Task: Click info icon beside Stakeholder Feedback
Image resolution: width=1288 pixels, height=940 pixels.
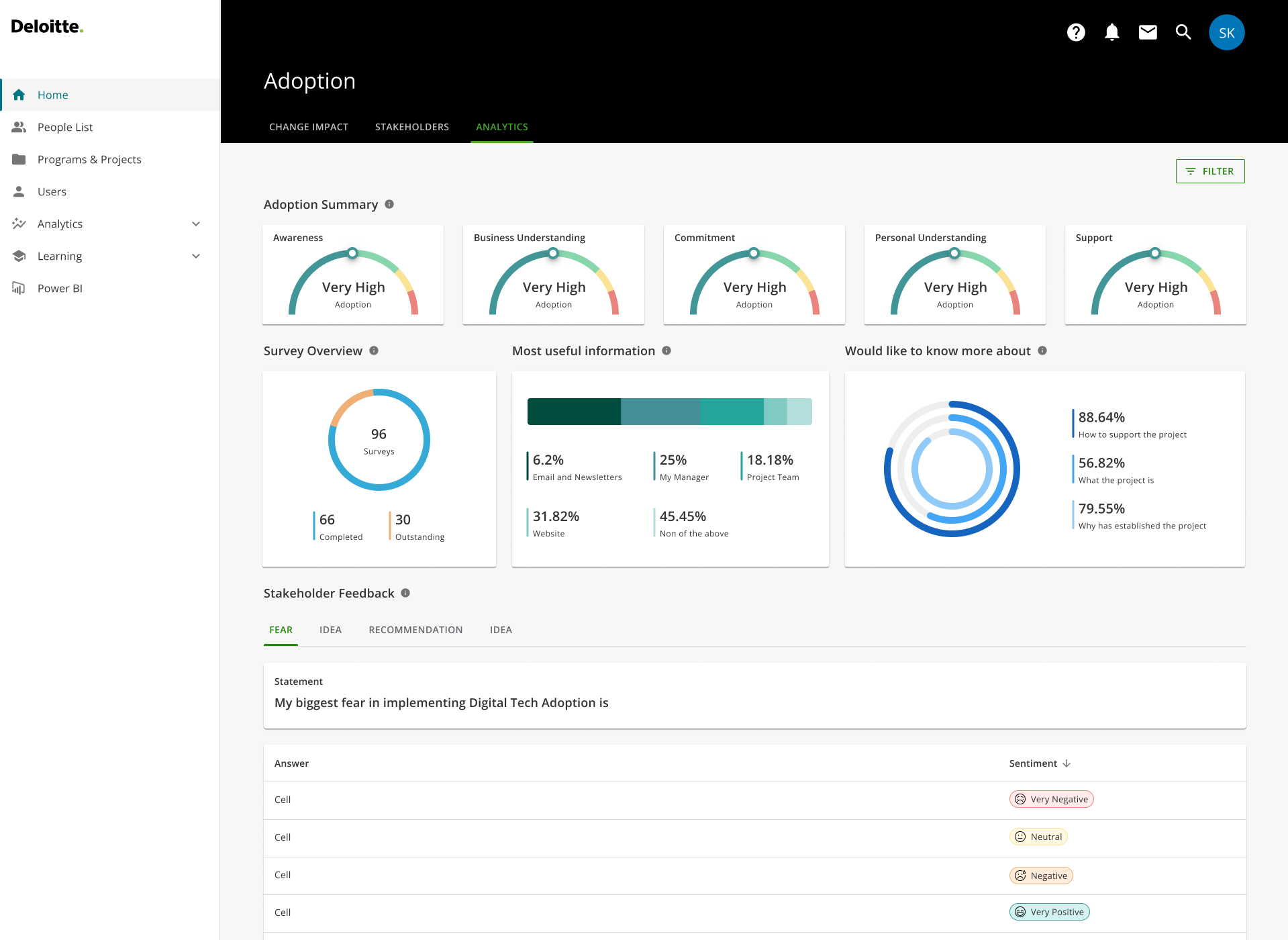Action: [x=405, y=593]
